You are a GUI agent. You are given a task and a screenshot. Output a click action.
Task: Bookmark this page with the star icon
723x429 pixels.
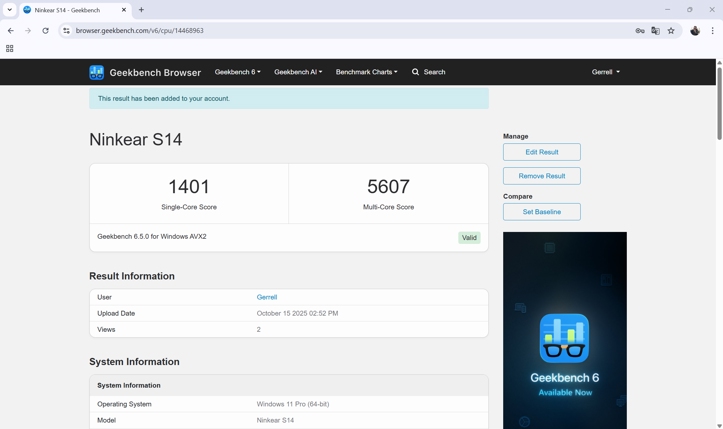click(671, 31)
